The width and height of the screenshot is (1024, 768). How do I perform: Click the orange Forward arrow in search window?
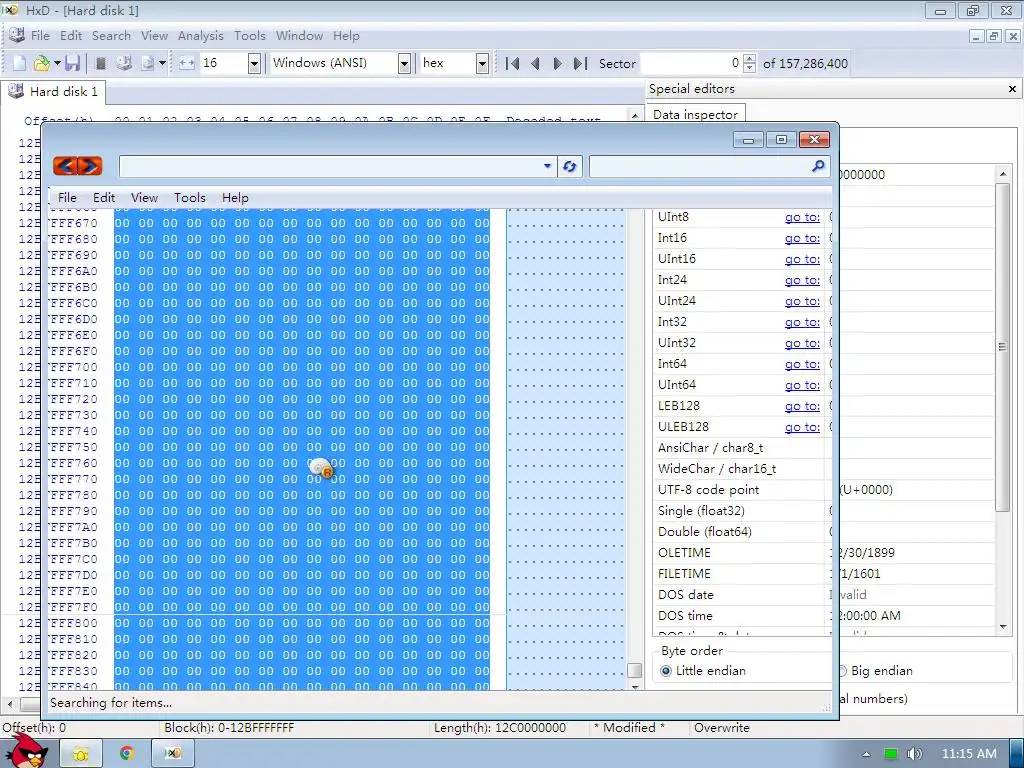(x=90, y=166)
